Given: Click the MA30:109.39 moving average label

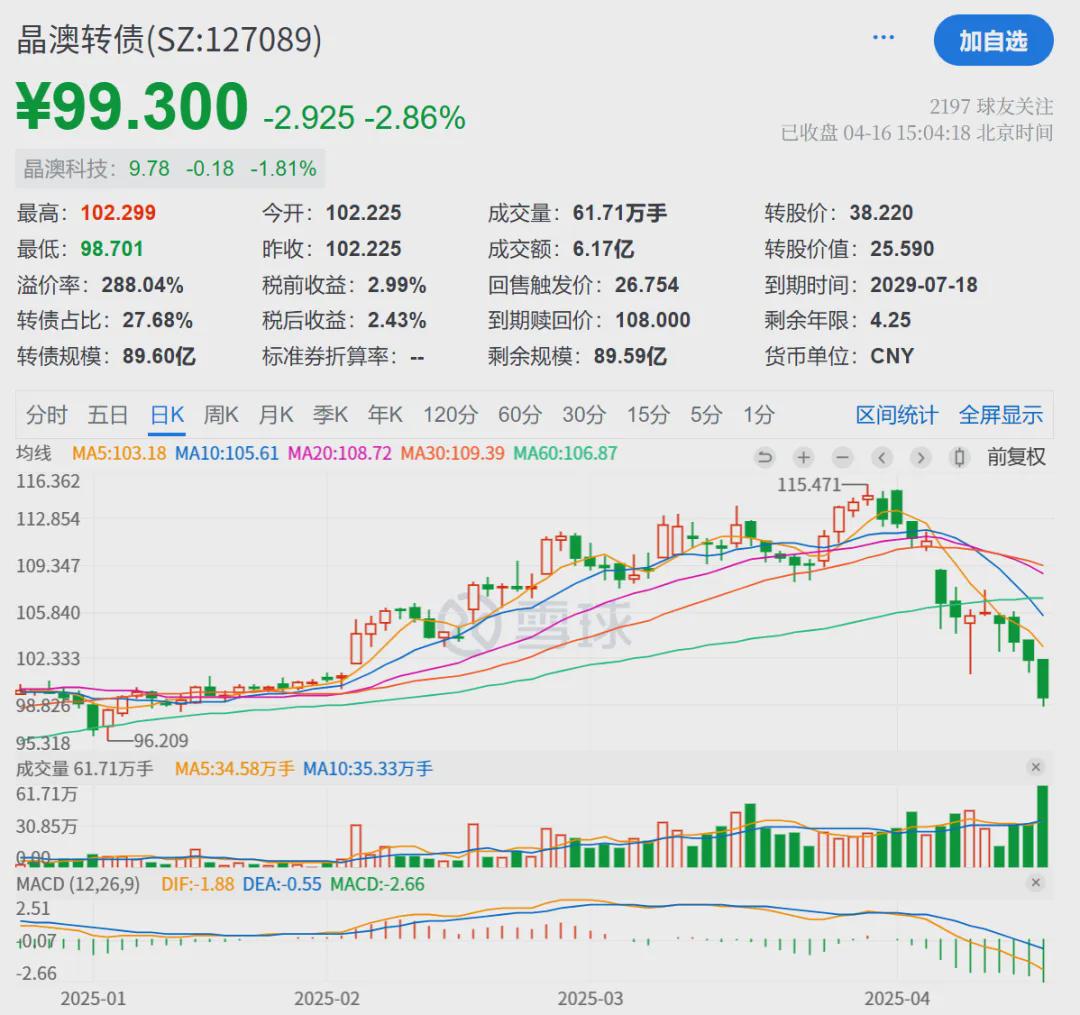Looking at the screenshot, I should [x=453, y=454].
